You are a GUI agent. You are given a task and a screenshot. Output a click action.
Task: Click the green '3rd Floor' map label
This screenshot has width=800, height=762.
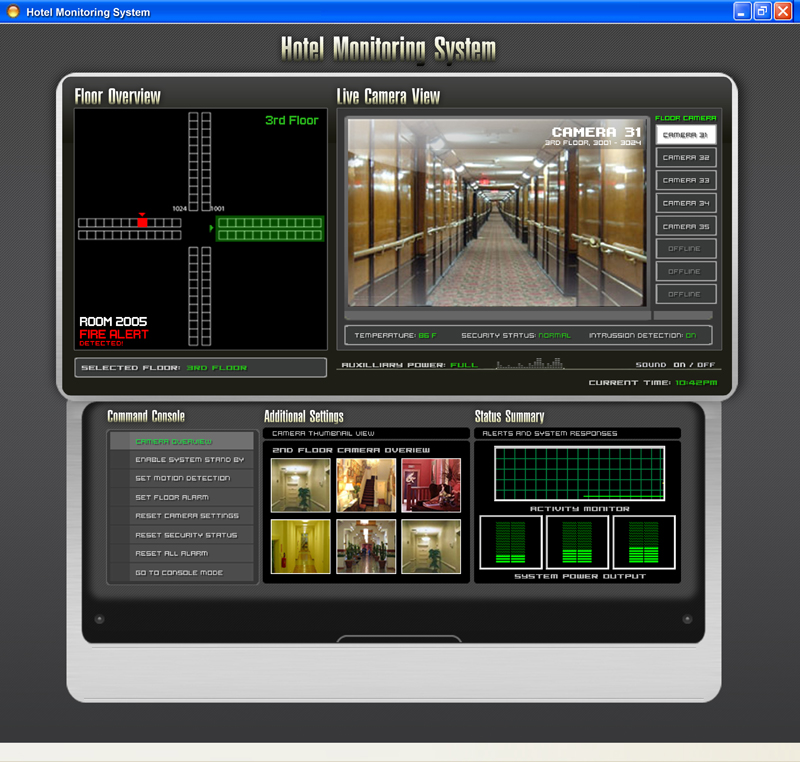pos(291,120)
